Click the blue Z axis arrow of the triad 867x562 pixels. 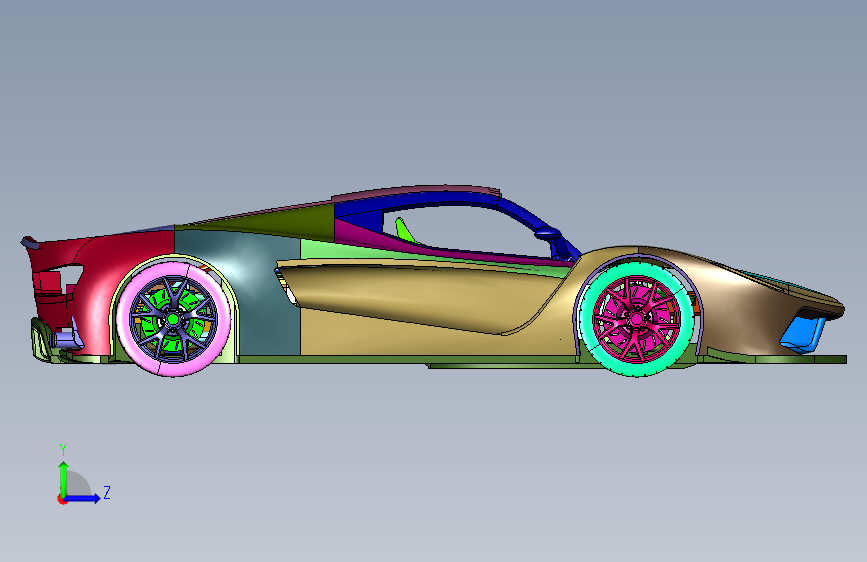(x=83, y=498)
